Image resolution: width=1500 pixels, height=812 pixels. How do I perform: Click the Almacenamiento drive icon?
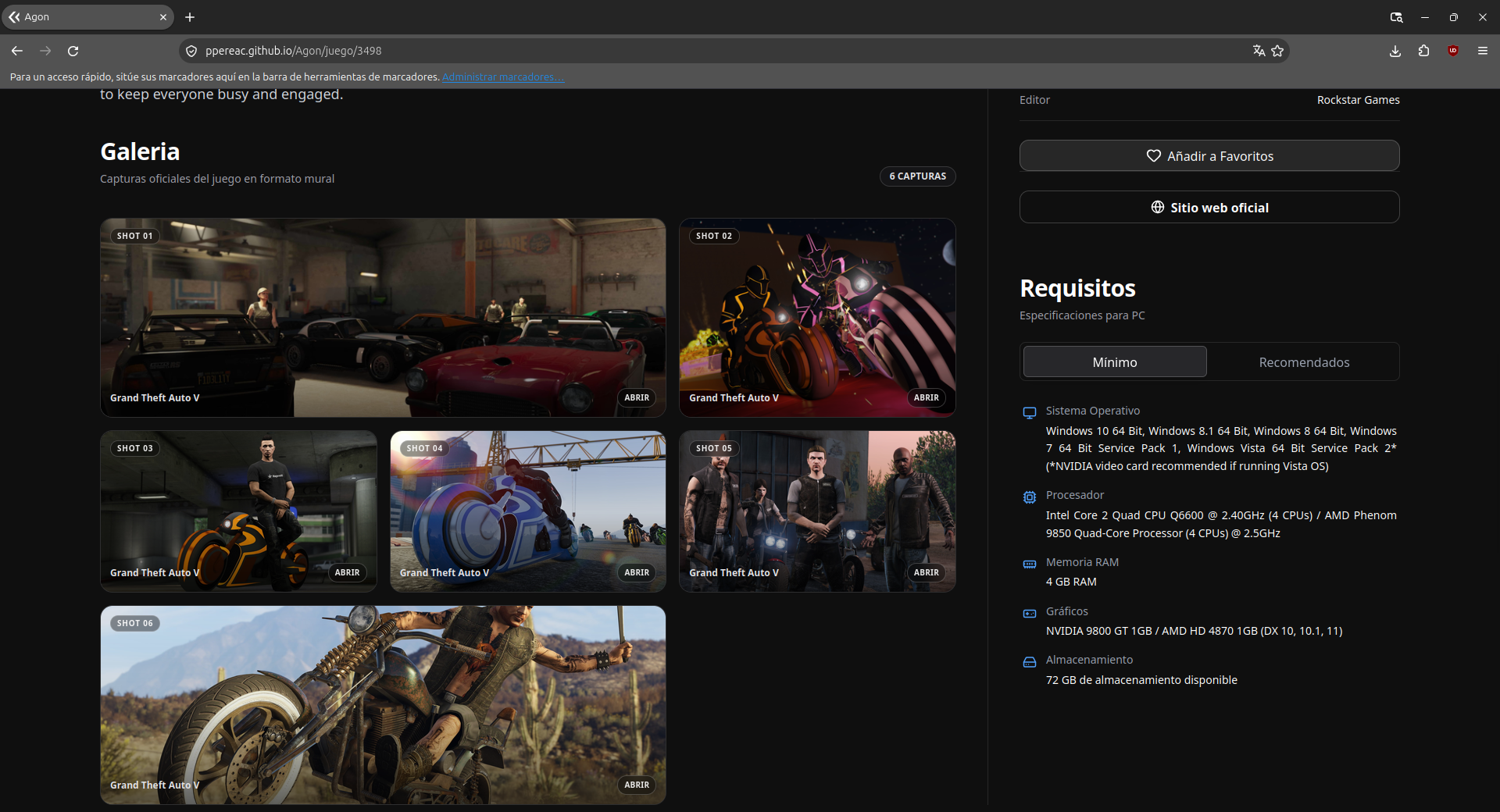click(x=1030, y=662)
